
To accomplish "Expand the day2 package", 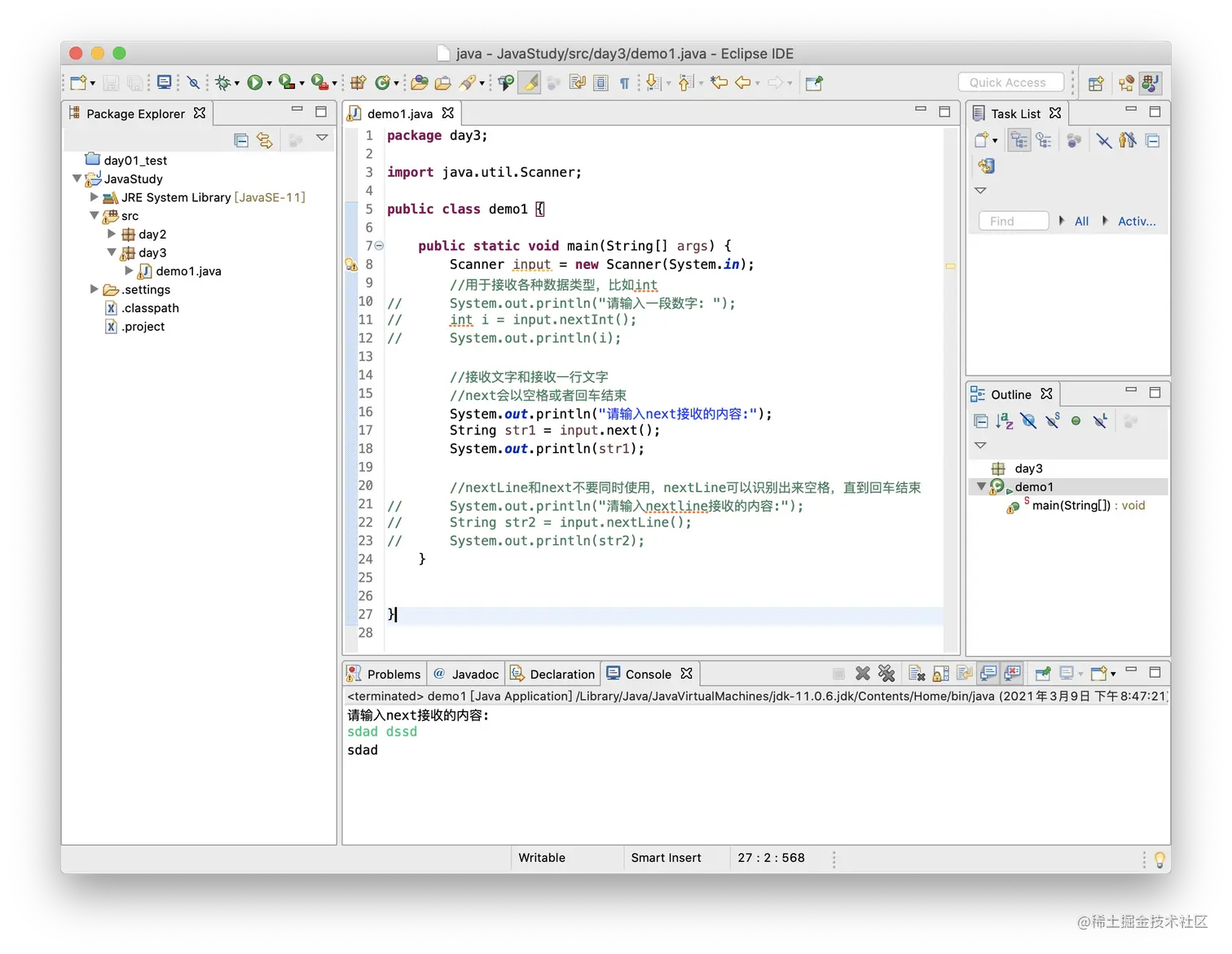I will 112,234.
